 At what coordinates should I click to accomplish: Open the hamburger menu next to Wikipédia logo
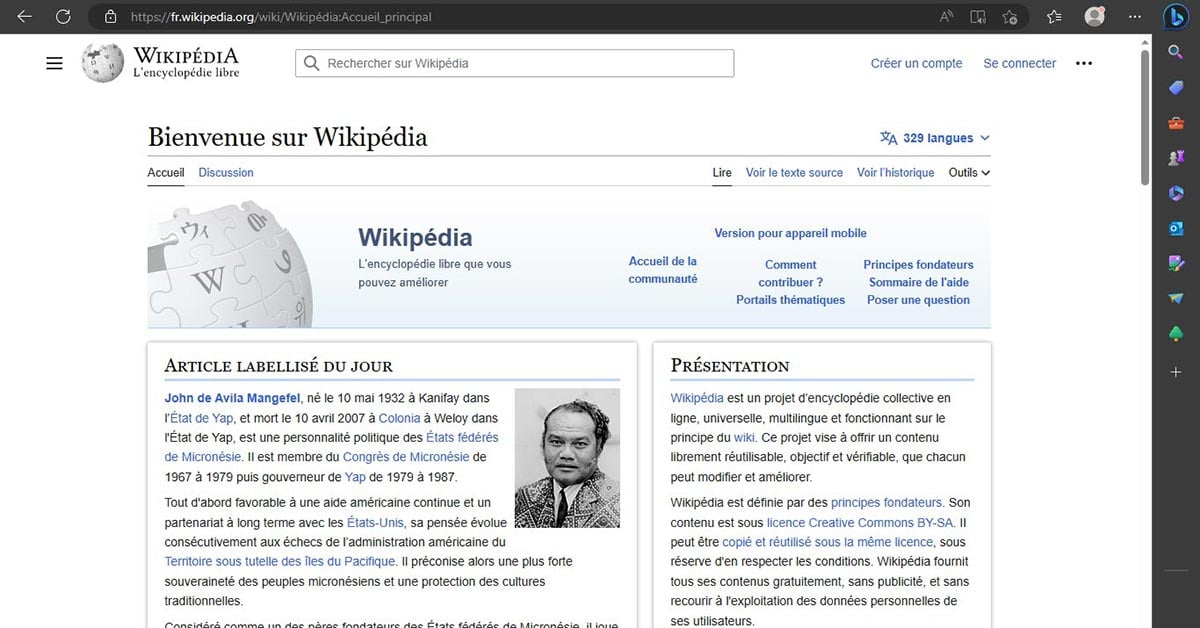pyautogui.click(x=54, y=62)
